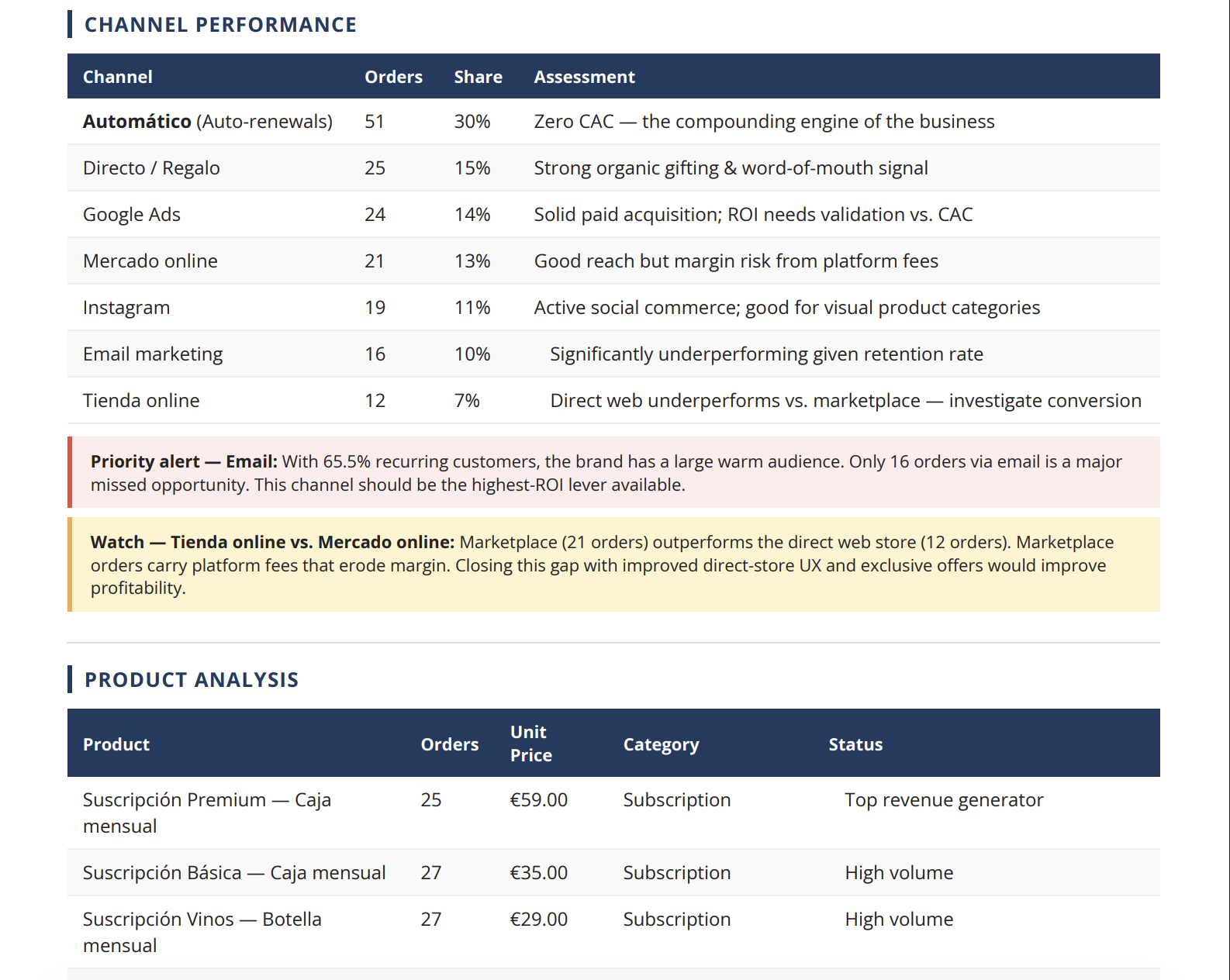1230x980 pixels.
Task: Click the 21 orders value
Action: (x=375, y=261)
